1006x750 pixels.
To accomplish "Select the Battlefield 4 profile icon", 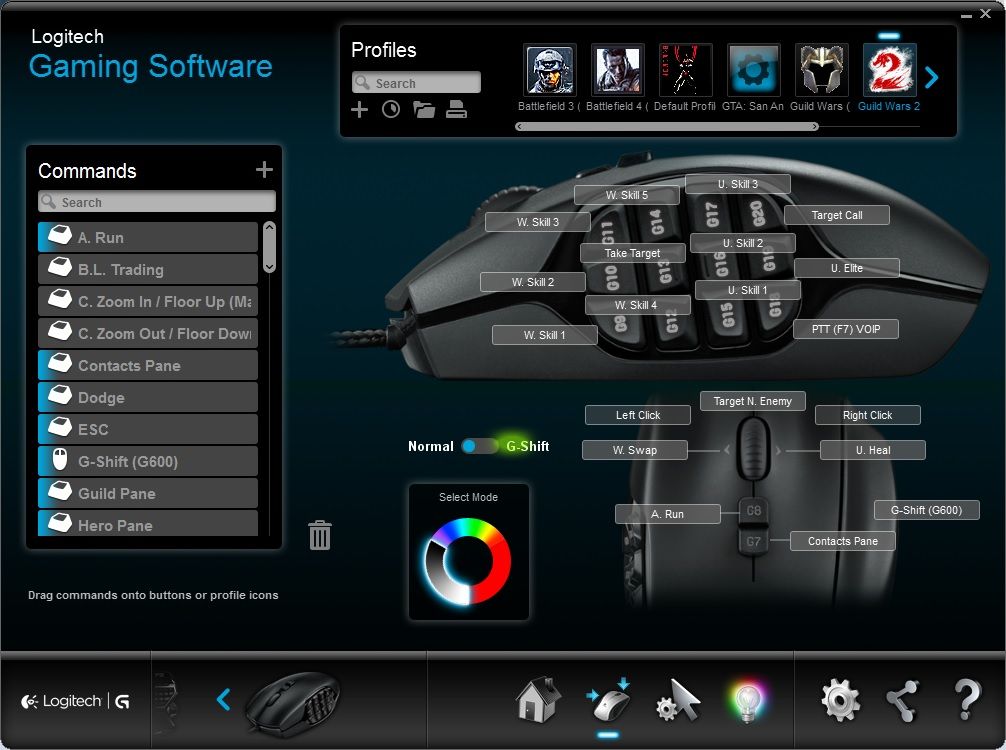I will pos(617,70).
